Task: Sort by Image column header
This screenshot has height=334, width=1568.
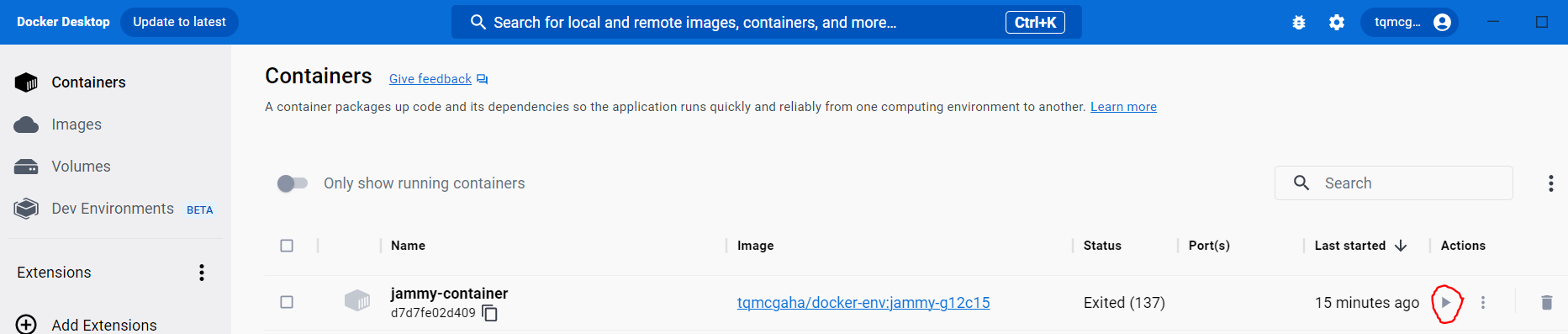Action: (755, 246)
